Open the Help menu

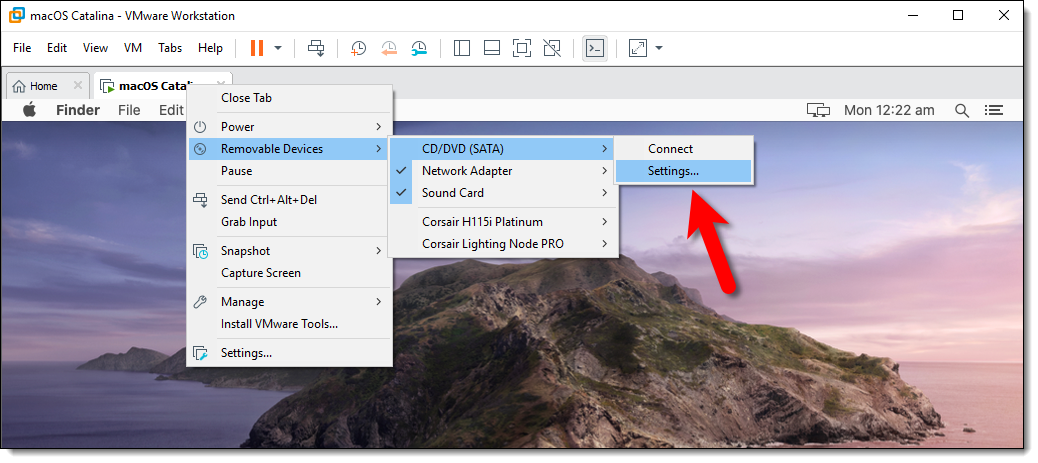[211, 48]
